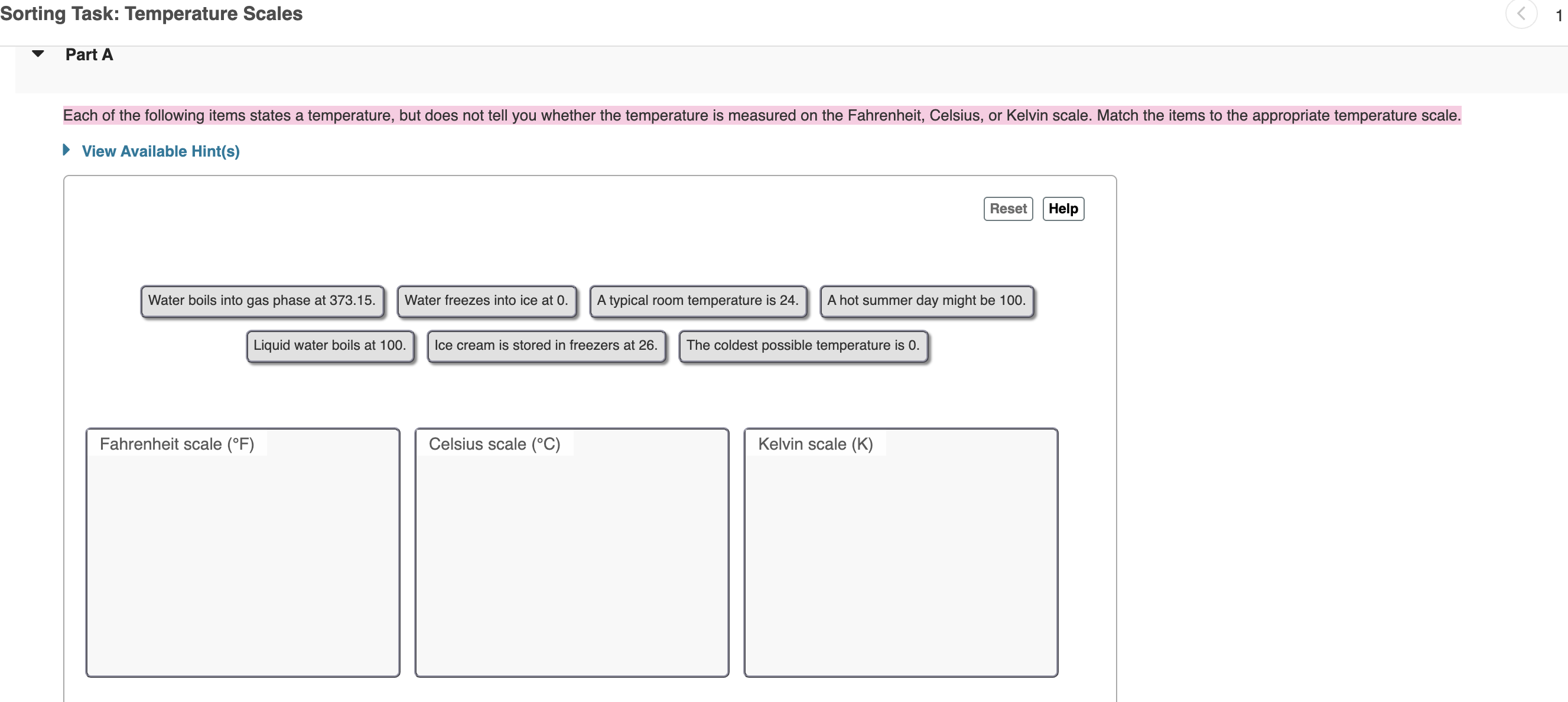Open the View Available Hint(s) link
This screenshot has height=702, width=1568.
tap(161, 151)
